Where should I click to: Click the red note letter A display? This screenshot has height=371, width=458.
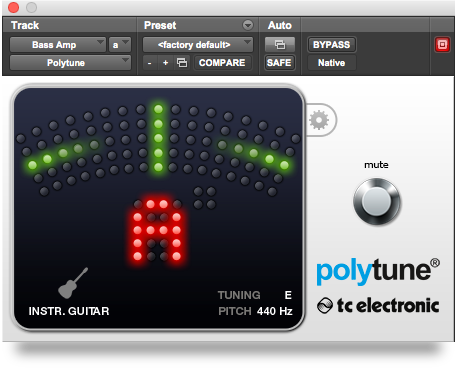pyautogui.click(x=157, y=230)
